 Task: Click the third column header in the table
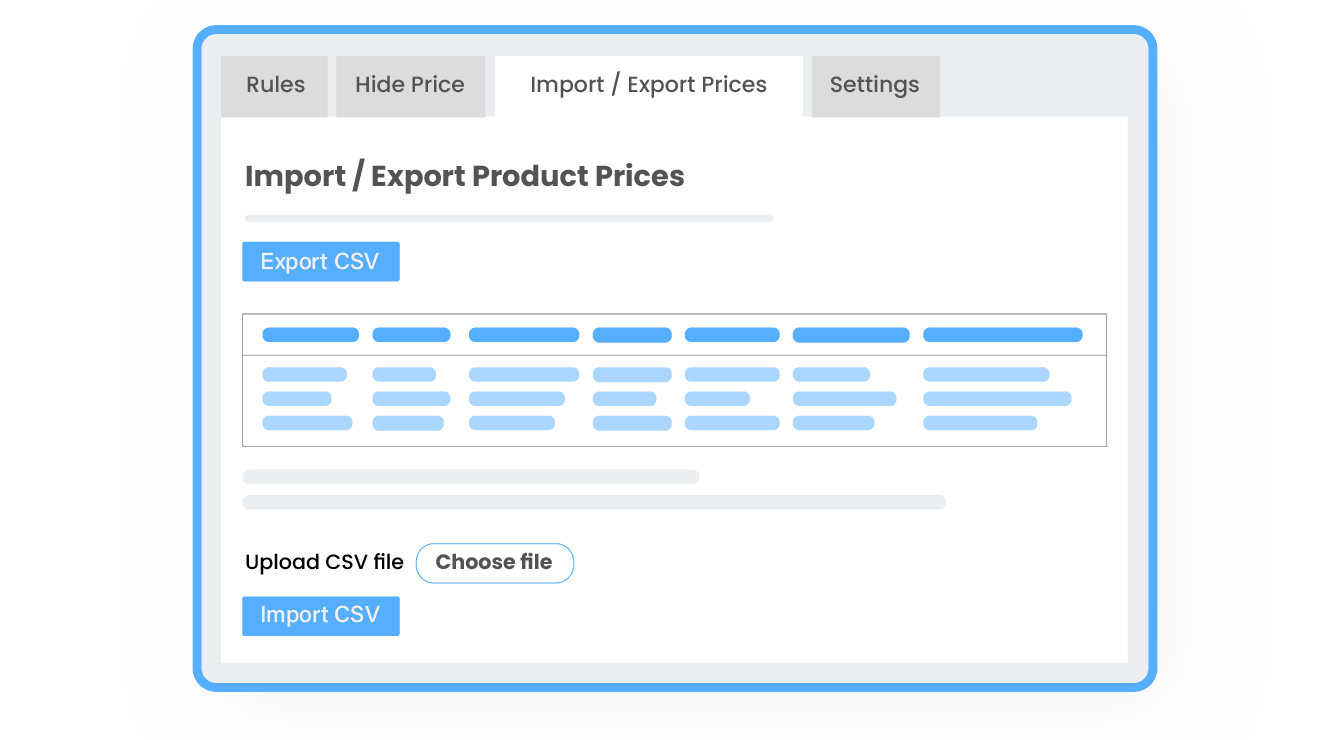tap(523, 335)
